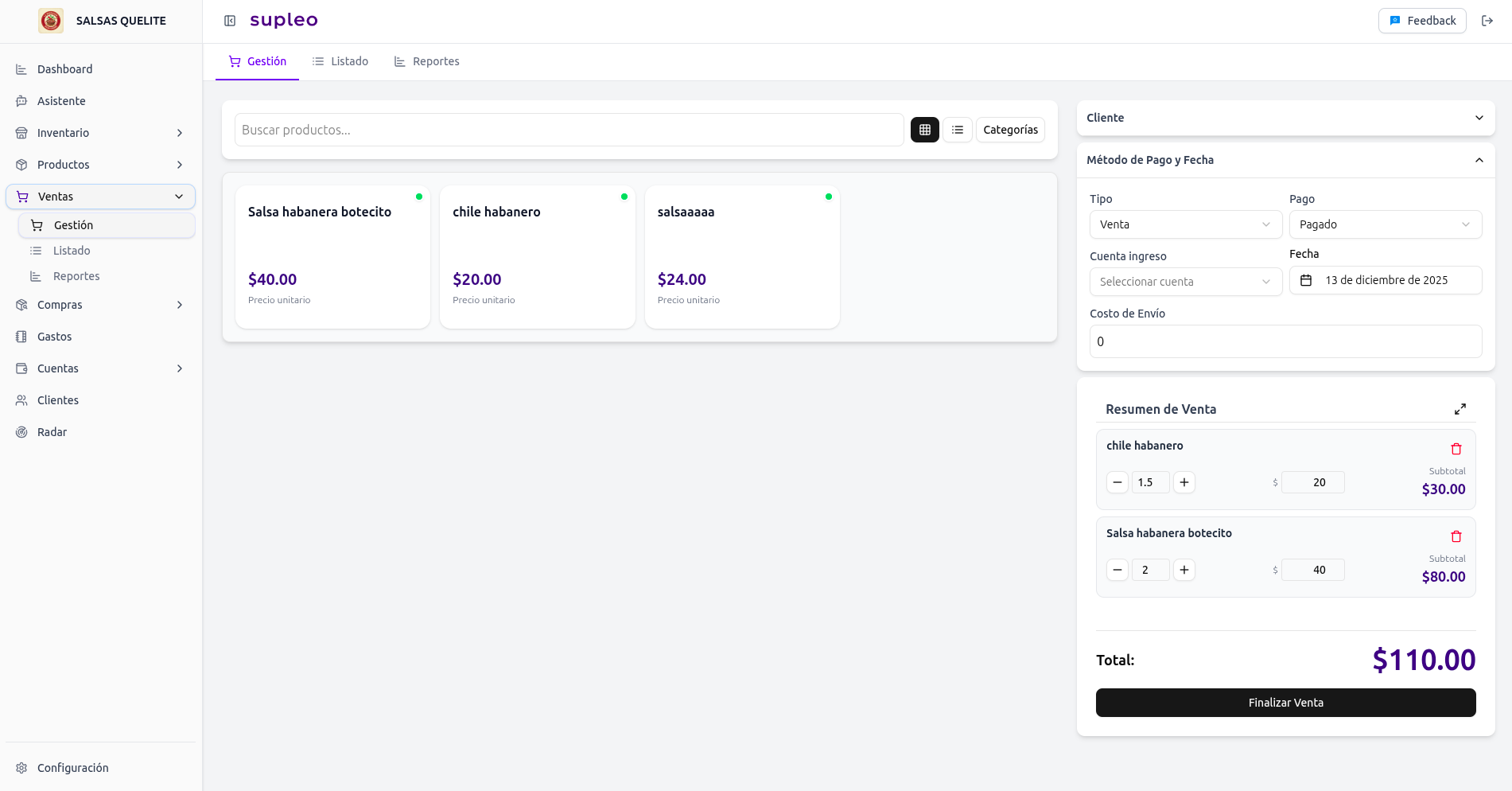Delete chile habanero from the sale summary
Viewport: 1512px width, 791px height.
coord(1456,449)
